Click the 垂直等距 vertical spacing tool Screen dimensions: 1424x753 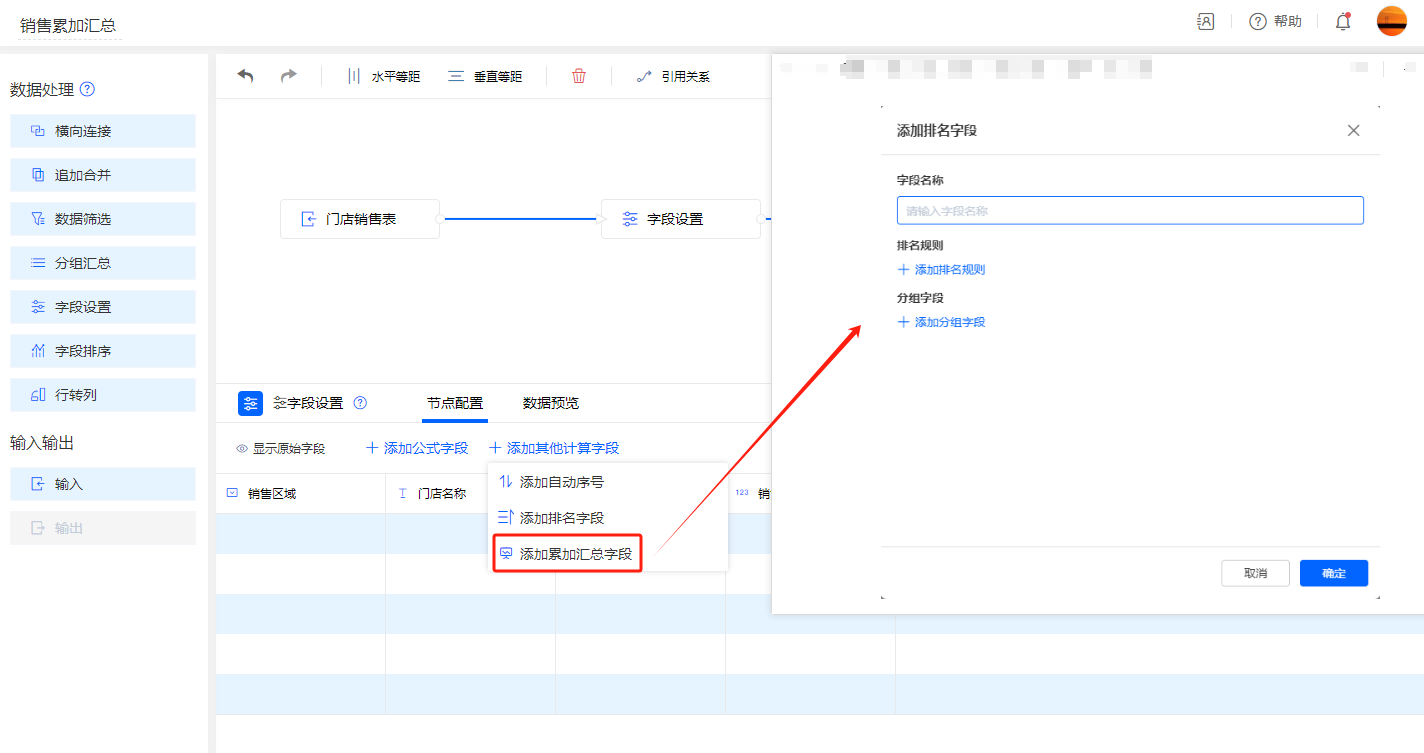485,76
